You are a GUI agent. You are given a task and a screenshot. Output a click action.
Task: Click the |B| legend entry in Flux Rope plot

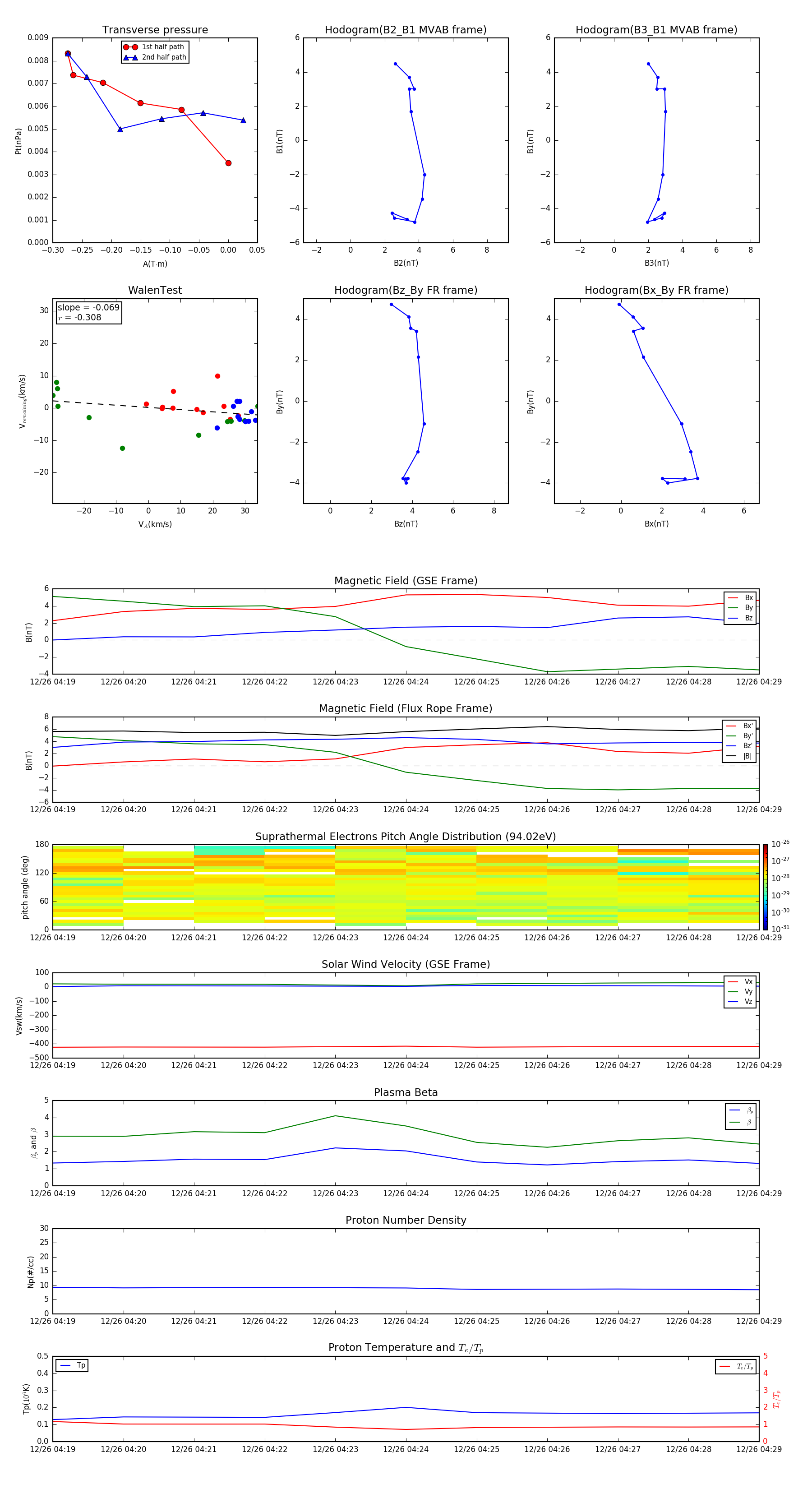739,756
